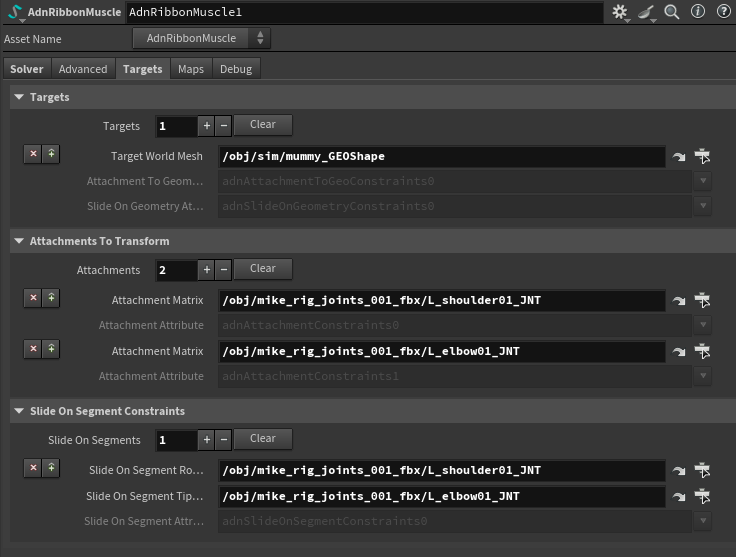
Task: Click the Attachments count field
Action: pyautogui.click(x=176, y=270)
